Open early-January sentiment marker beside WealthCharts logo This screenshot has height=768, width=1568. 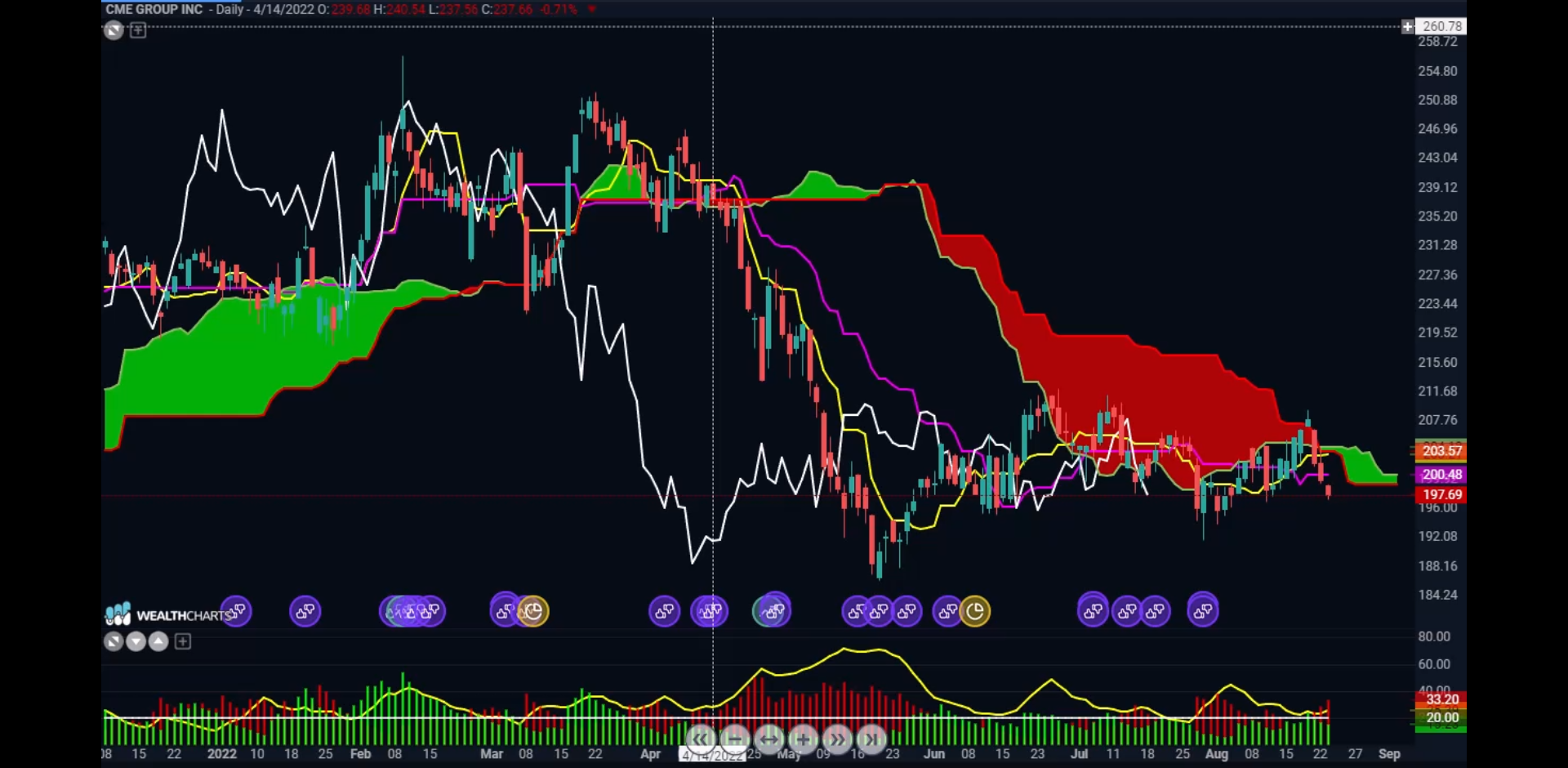tap(236, 611)
